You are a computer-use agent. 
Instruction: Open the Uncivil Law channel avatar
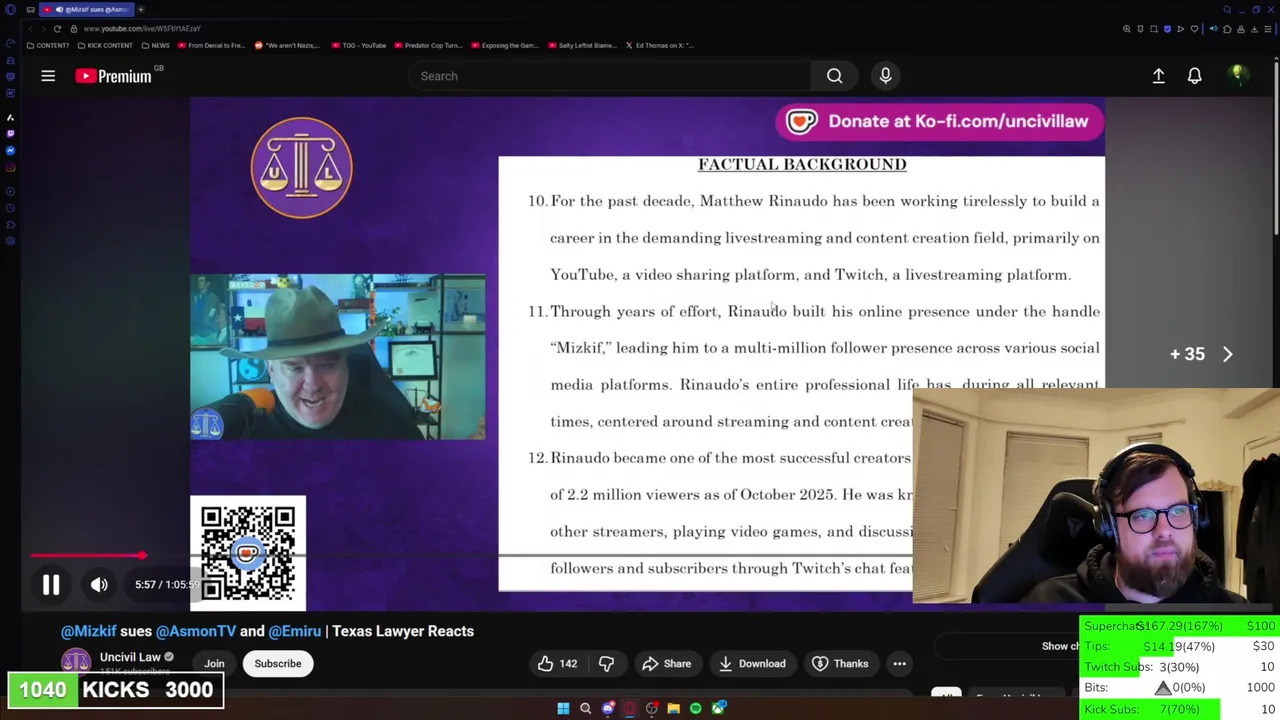(x=76, y=662)
